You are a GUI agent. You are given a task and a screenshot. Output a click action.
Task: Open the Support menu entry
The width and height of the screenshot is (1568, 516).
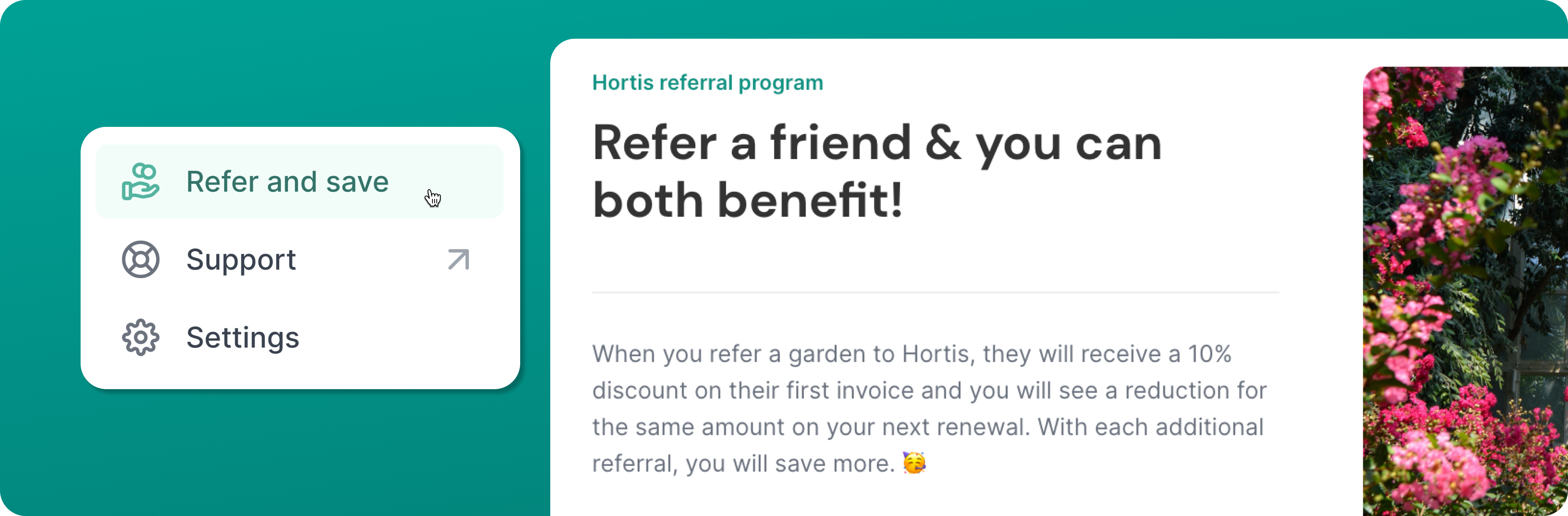pyautogui.click(x=299, y=259)
